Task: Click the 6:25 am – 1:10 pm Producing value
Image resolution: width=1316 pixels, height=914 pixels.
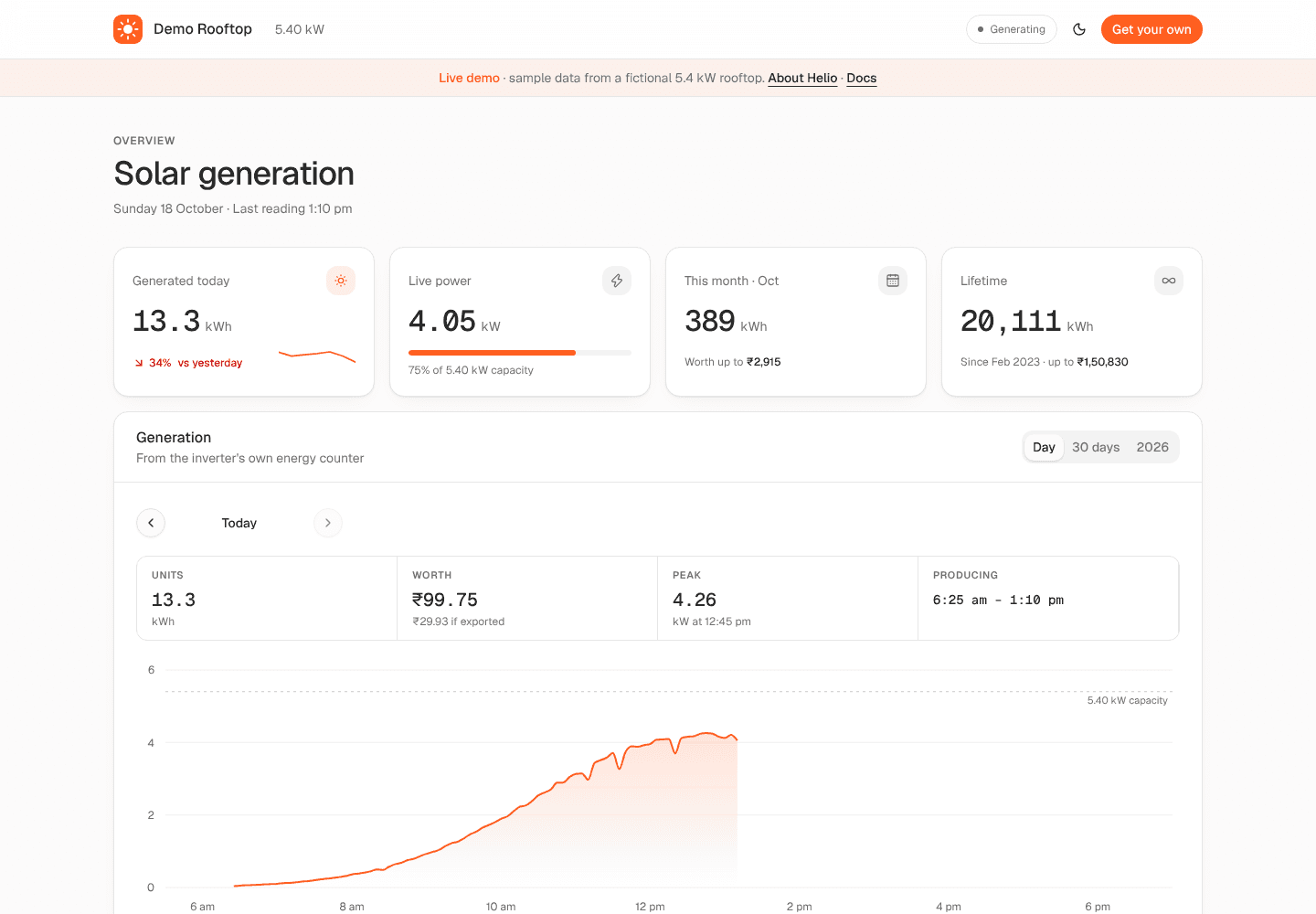Action: click(998, 600)
